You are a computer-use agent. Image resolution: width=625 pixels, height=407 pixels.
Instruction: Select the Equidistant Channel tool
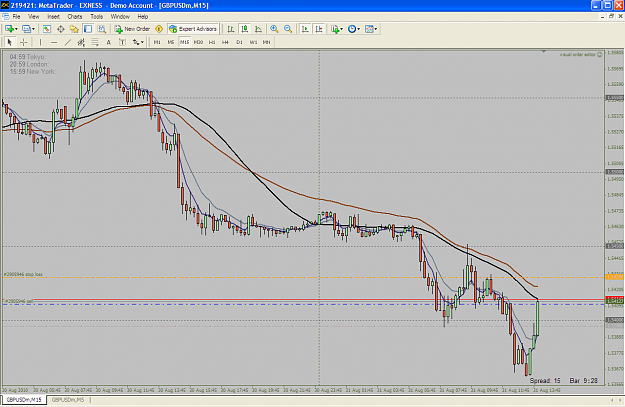81,42
